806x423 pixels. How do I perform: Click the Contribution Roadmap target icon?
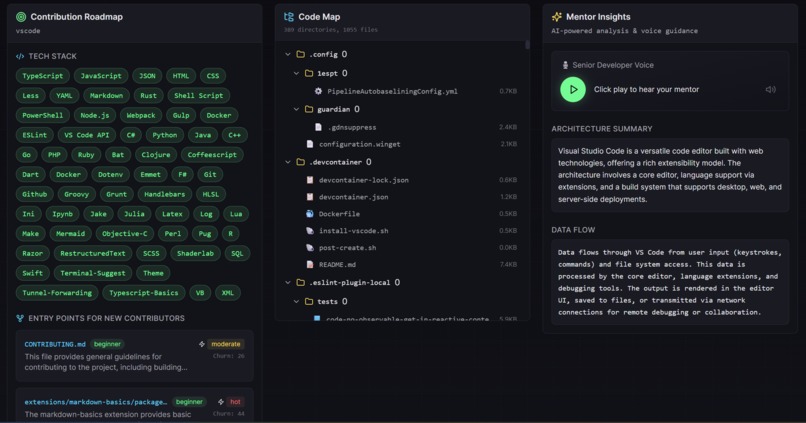(x=21, y=17)
